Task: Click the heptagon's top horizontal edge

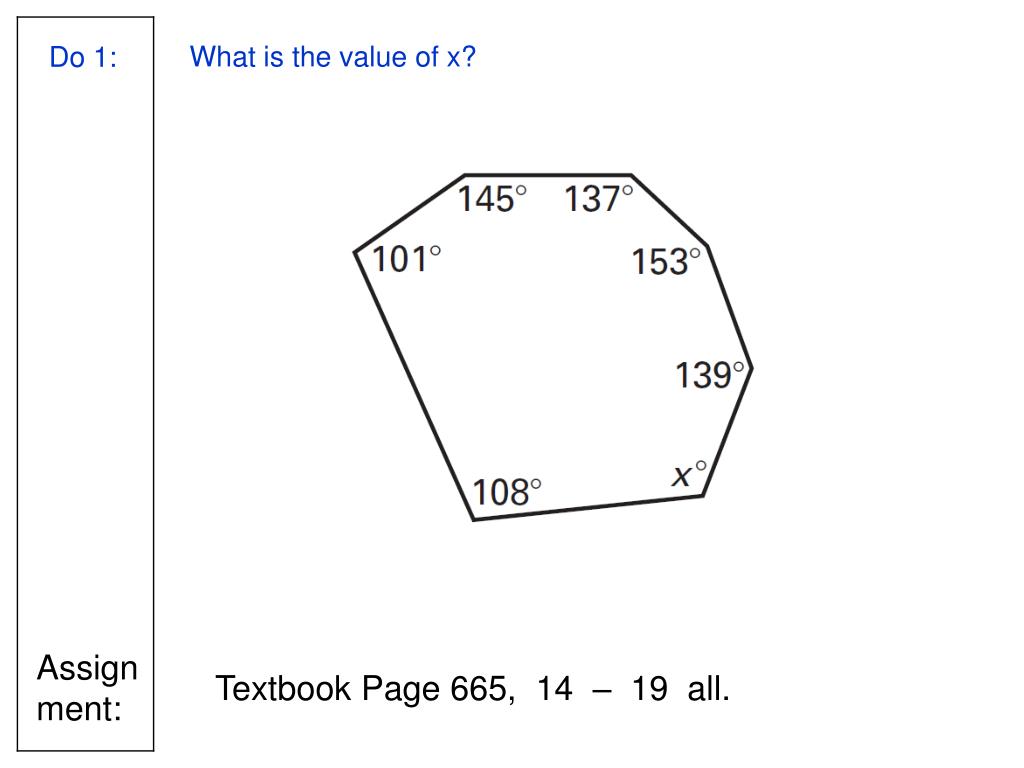Action: (x=548, y=175)
